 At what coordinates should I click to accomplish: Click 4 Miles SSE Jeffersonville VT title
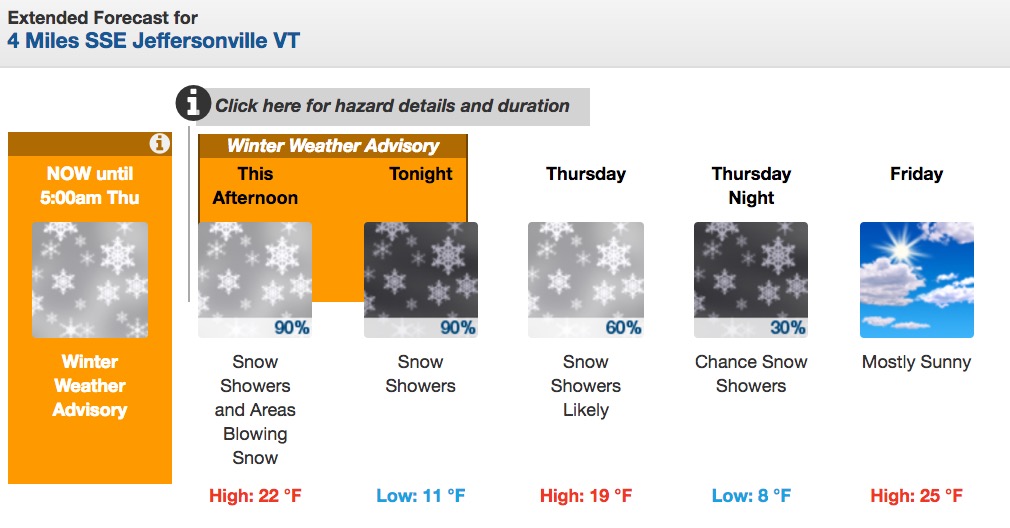tap(153, 41)
